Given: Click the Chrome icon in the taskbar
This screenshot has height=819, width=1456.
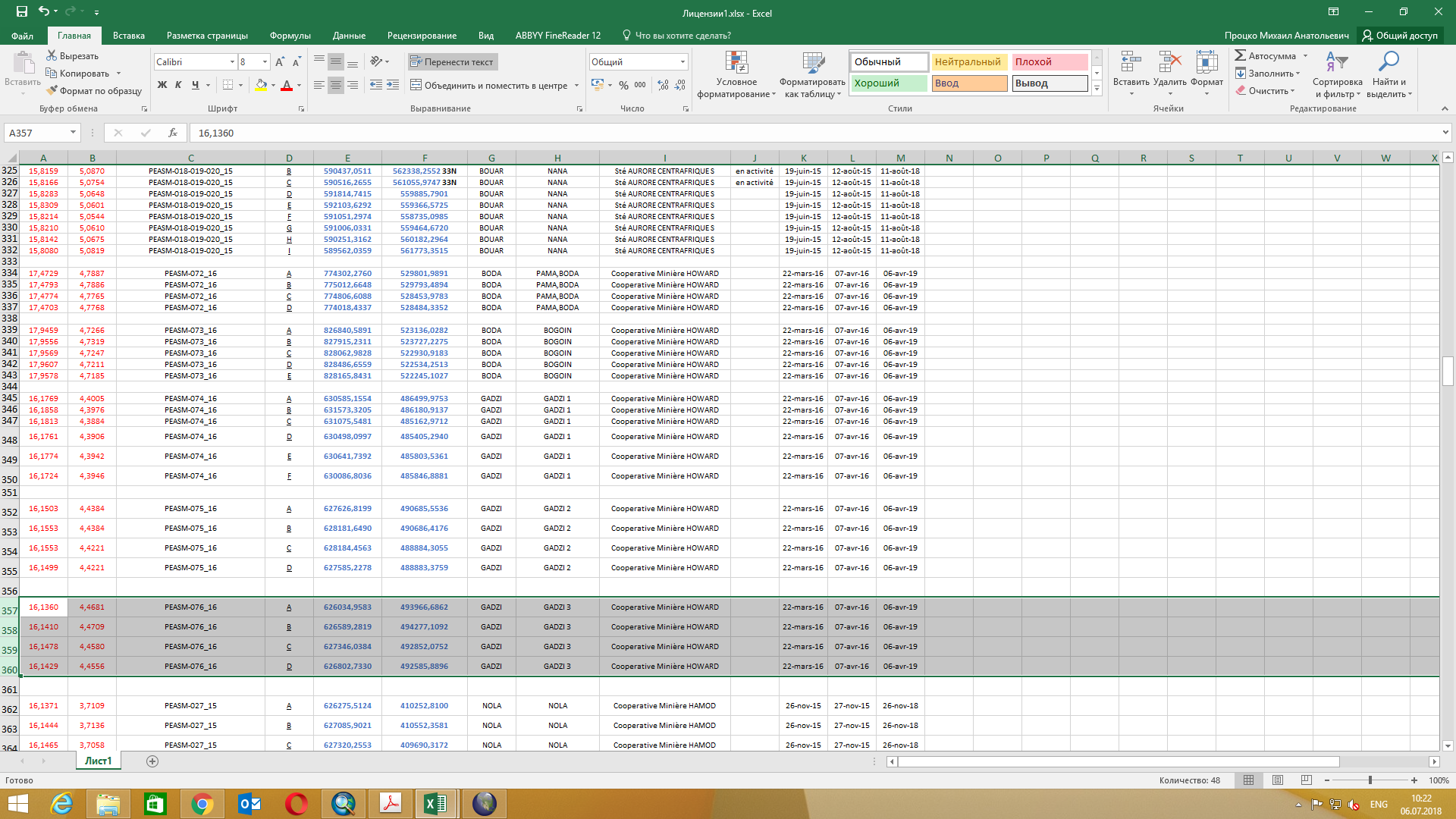Looking at the screenshot, I should (202, 803).
